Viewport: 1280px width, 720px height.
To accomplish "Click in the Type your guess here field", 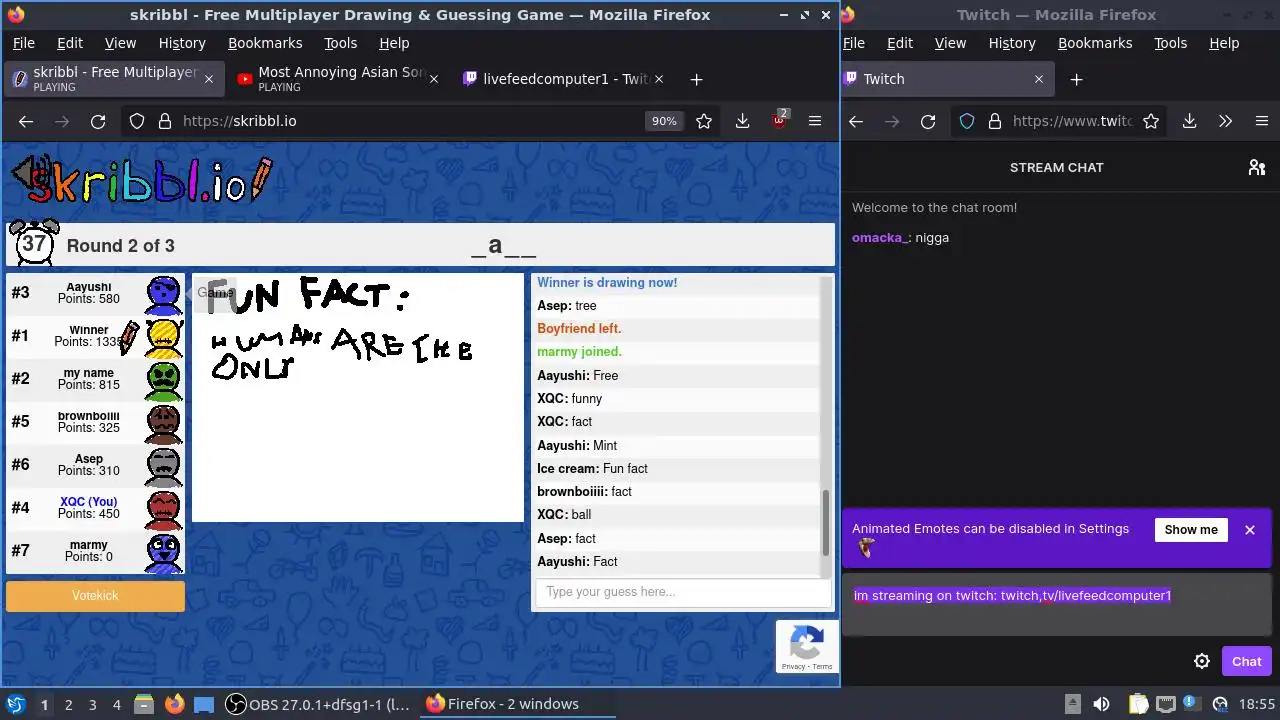I will coord(683,592).
